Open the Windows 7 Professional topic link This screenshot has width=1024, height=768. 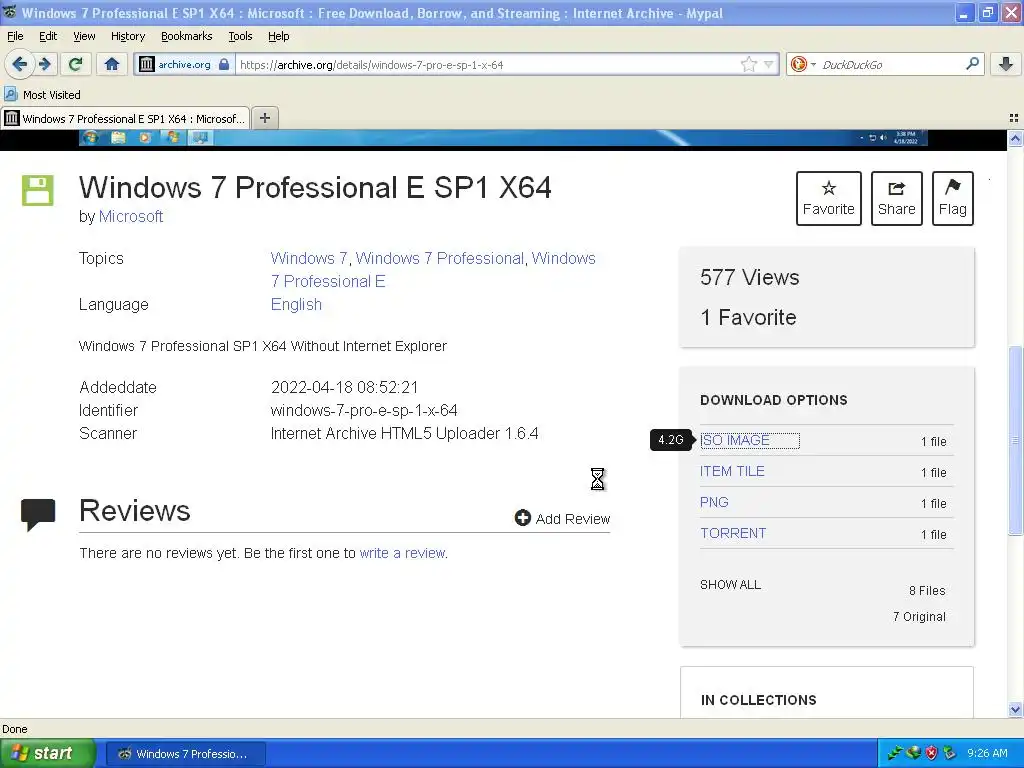point(440,258)
